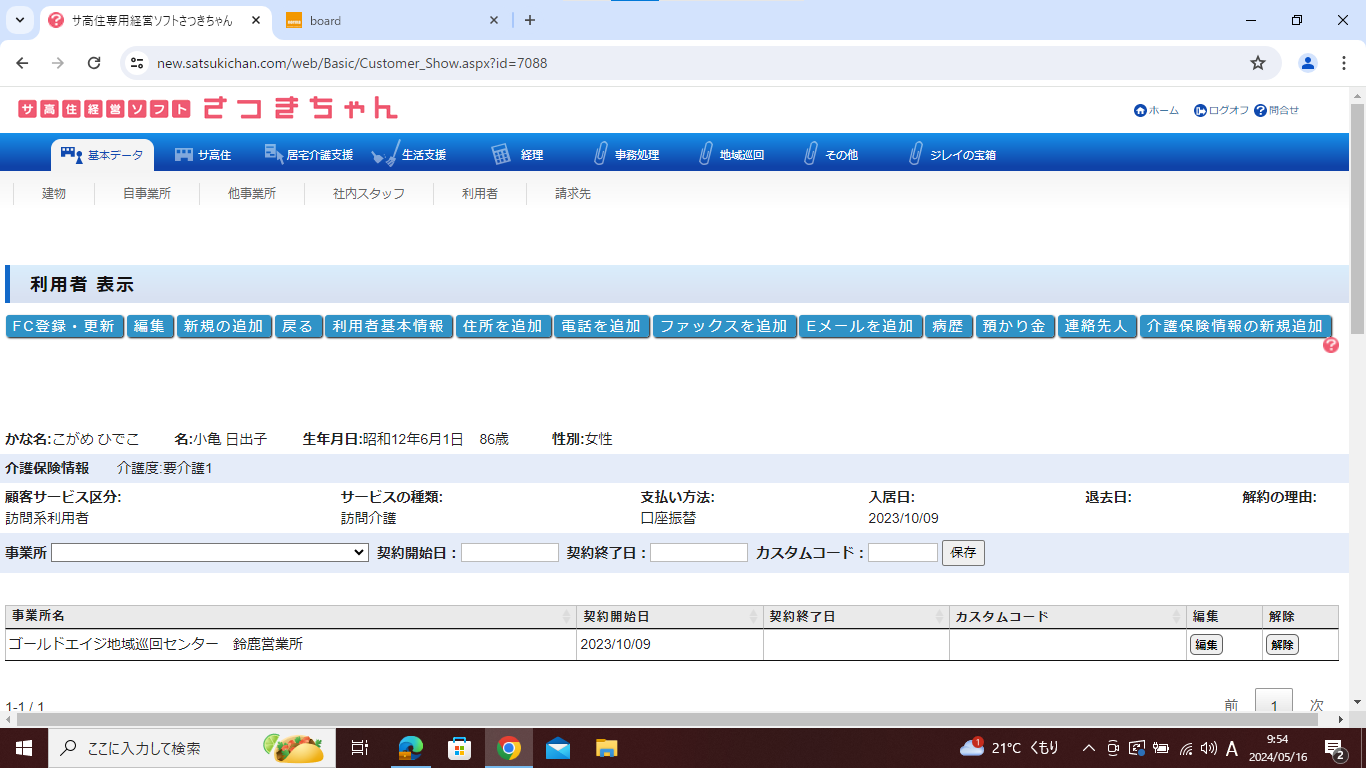Sort by 事業所名 column header arrows
The height and width of the screenshot is (768, 1366).
tap(568, 617)
